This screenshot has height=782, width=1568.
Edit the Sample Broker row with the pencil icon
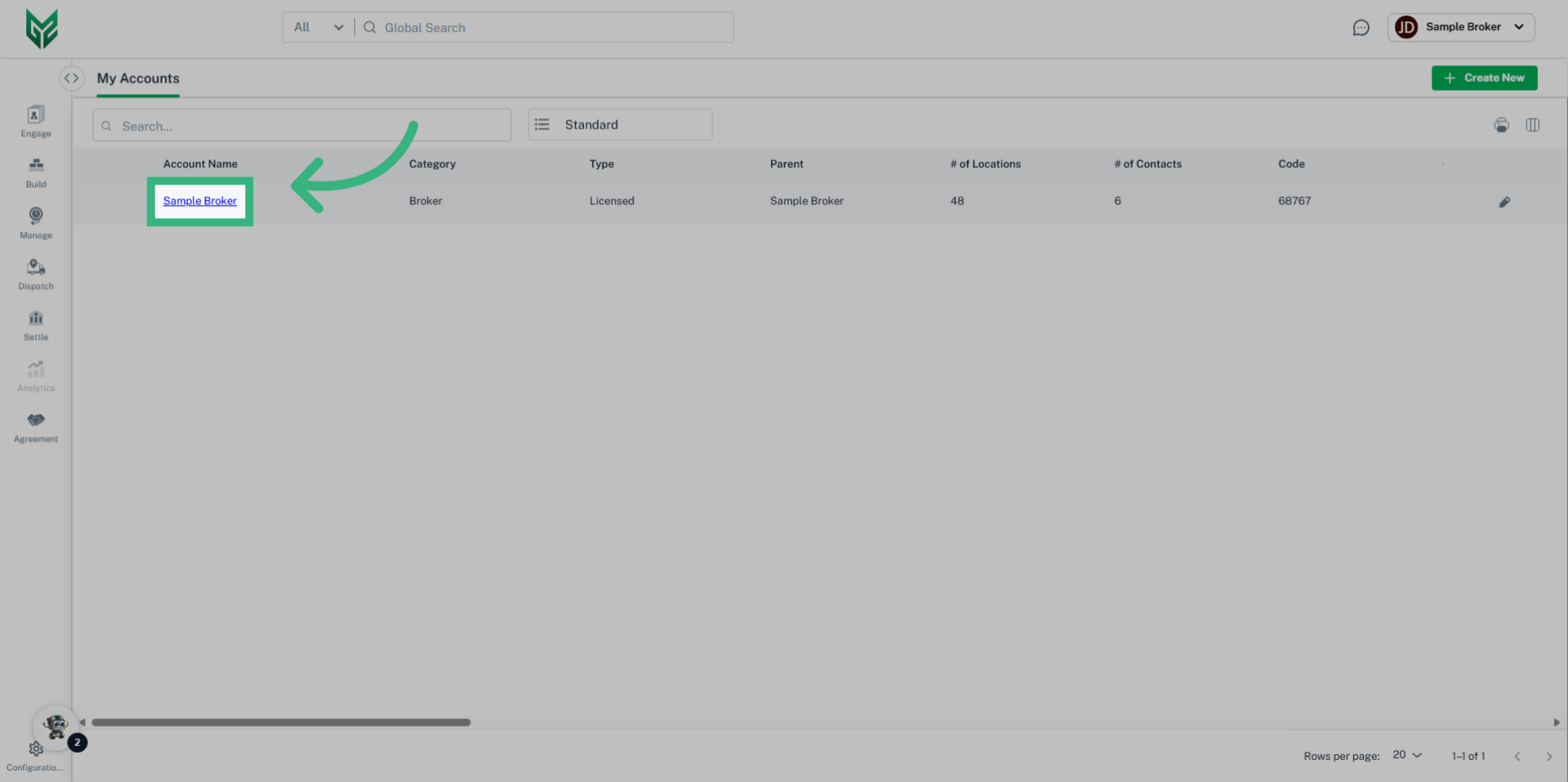click(x=1505, y=201)
